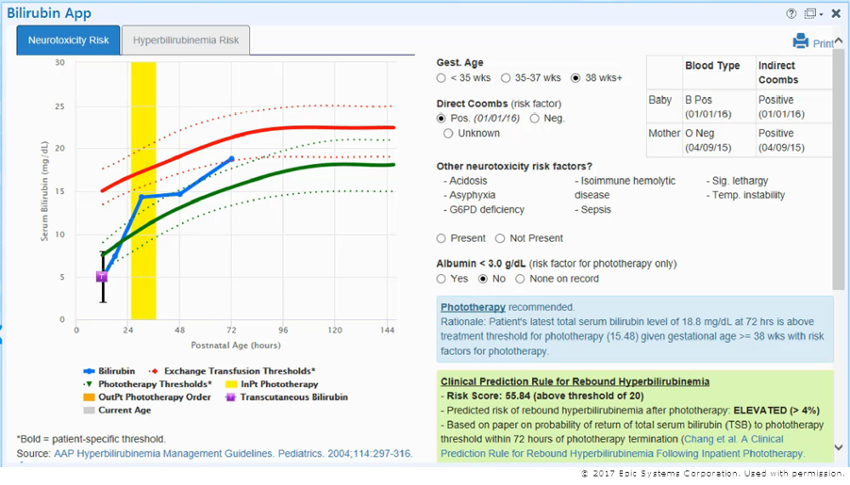
Task: Click Risk Score: 55.84 text
Action: click(x=545, y=396)
